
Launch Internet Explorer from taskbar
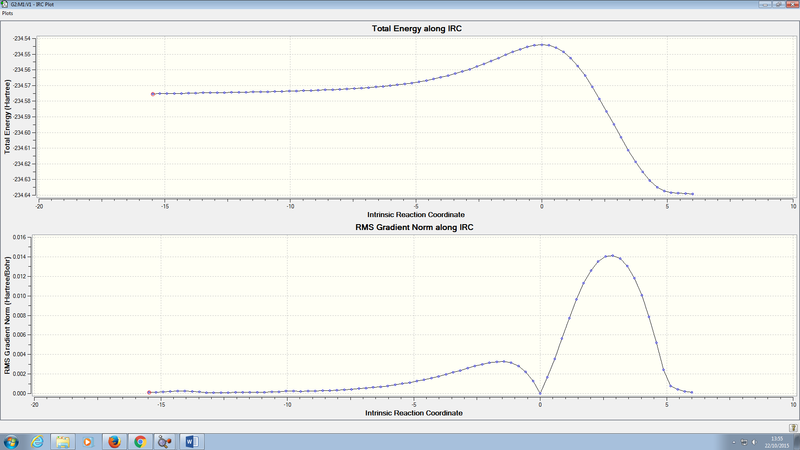point(37,442)
